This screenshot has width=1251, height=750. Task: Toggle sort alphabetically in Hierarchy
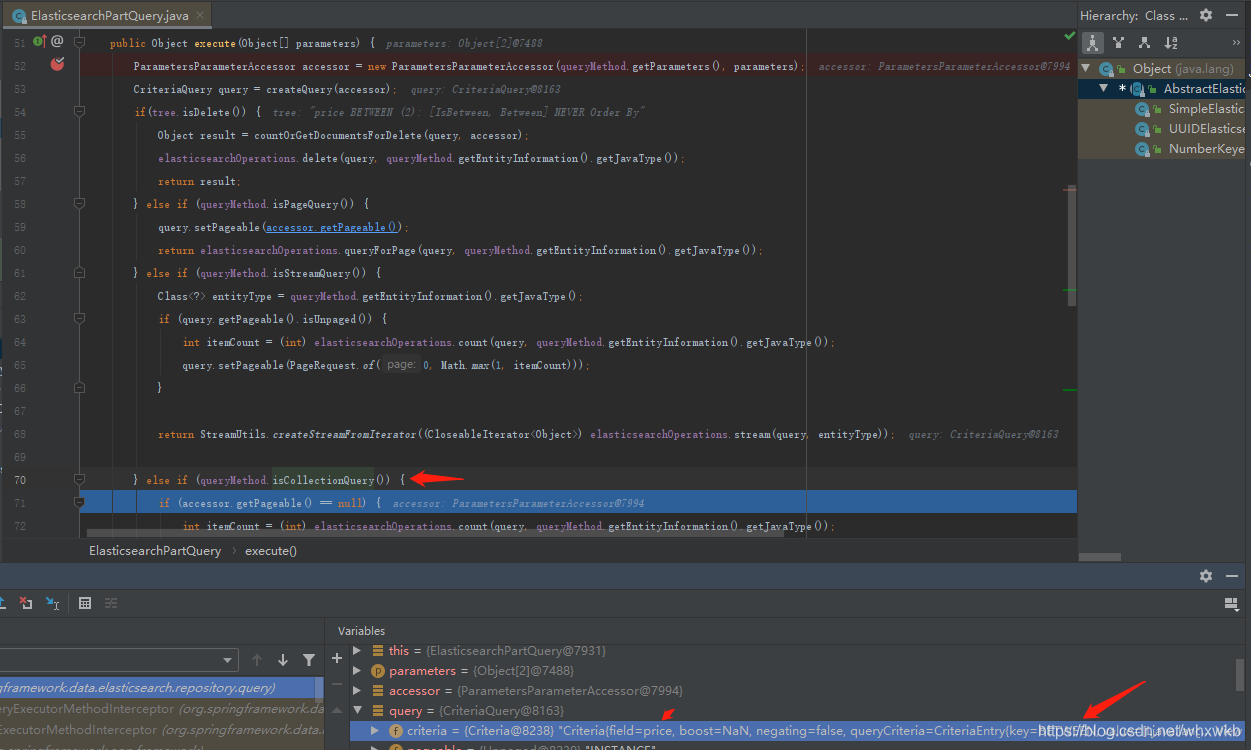point(1171,43)
